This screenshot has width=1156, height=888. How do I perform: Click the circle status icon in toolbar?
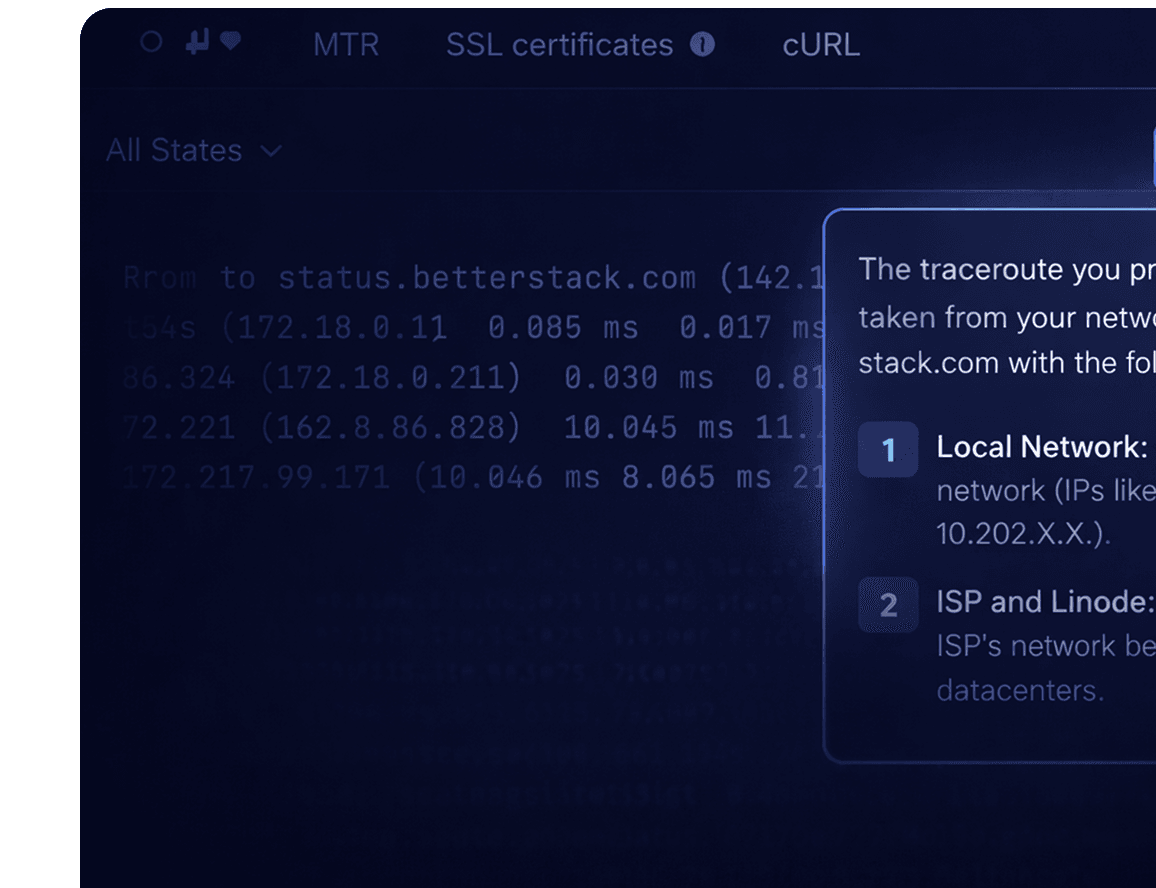[x=152, y=43]
